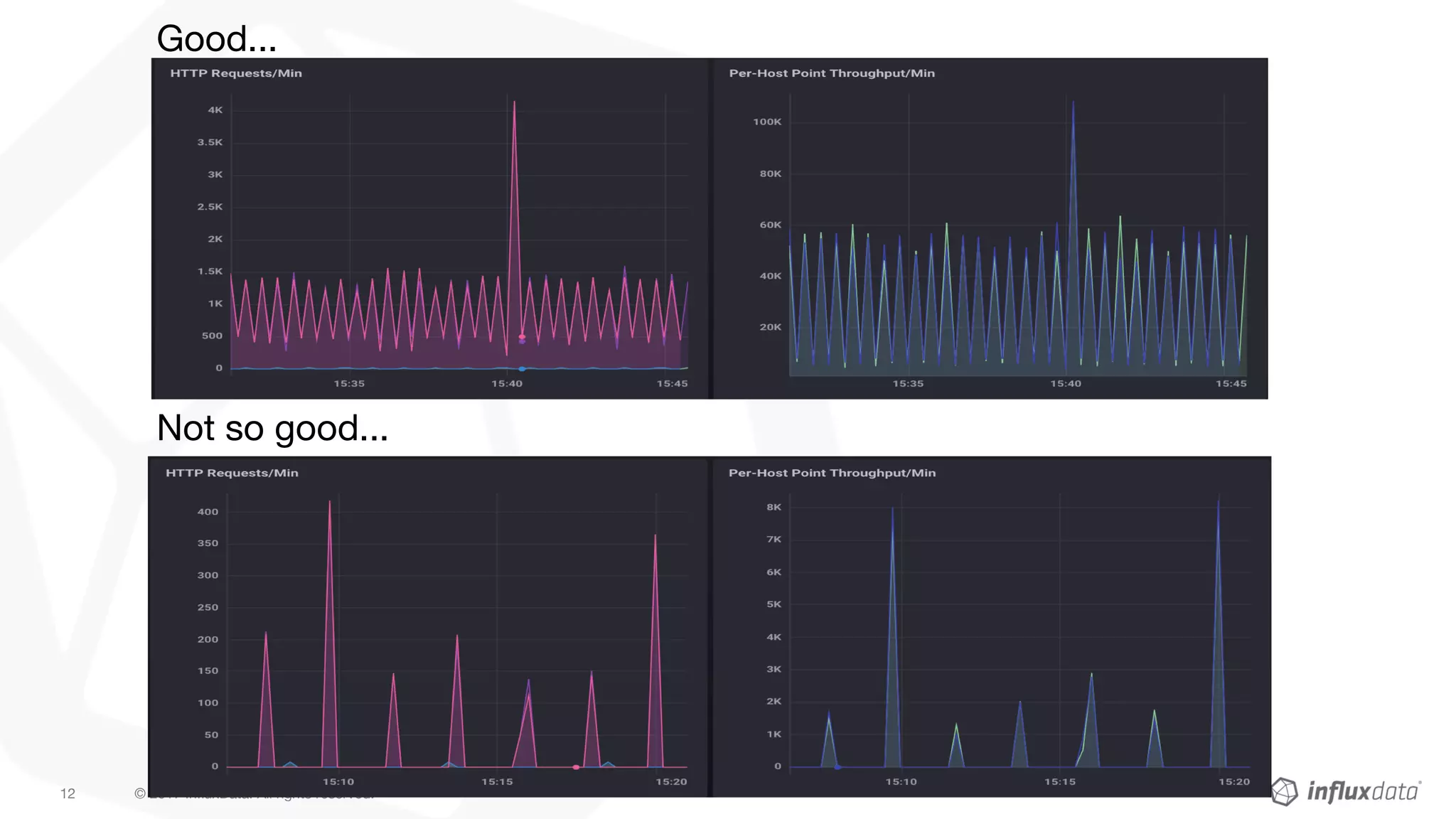Click the 15:40 label on top HTTP chart
The height and width of the screenshot is (819, 1456).
pos(506,384)
